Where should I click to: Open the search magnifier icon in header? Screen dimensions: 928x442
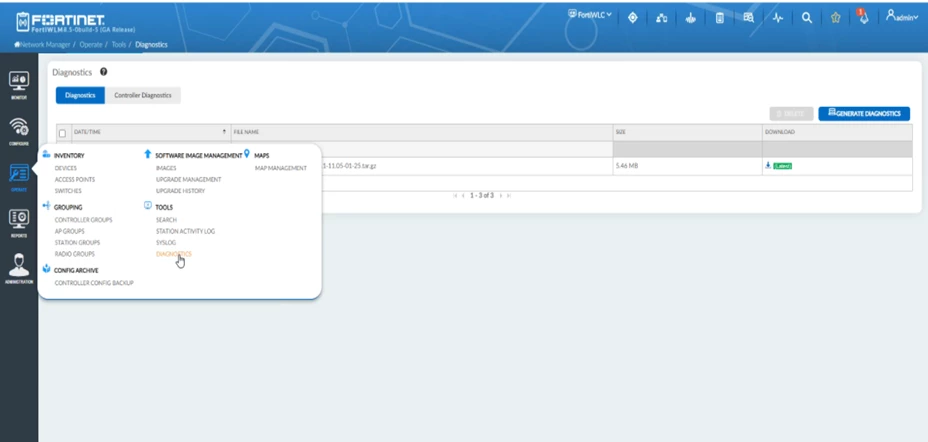click(806, 18)
